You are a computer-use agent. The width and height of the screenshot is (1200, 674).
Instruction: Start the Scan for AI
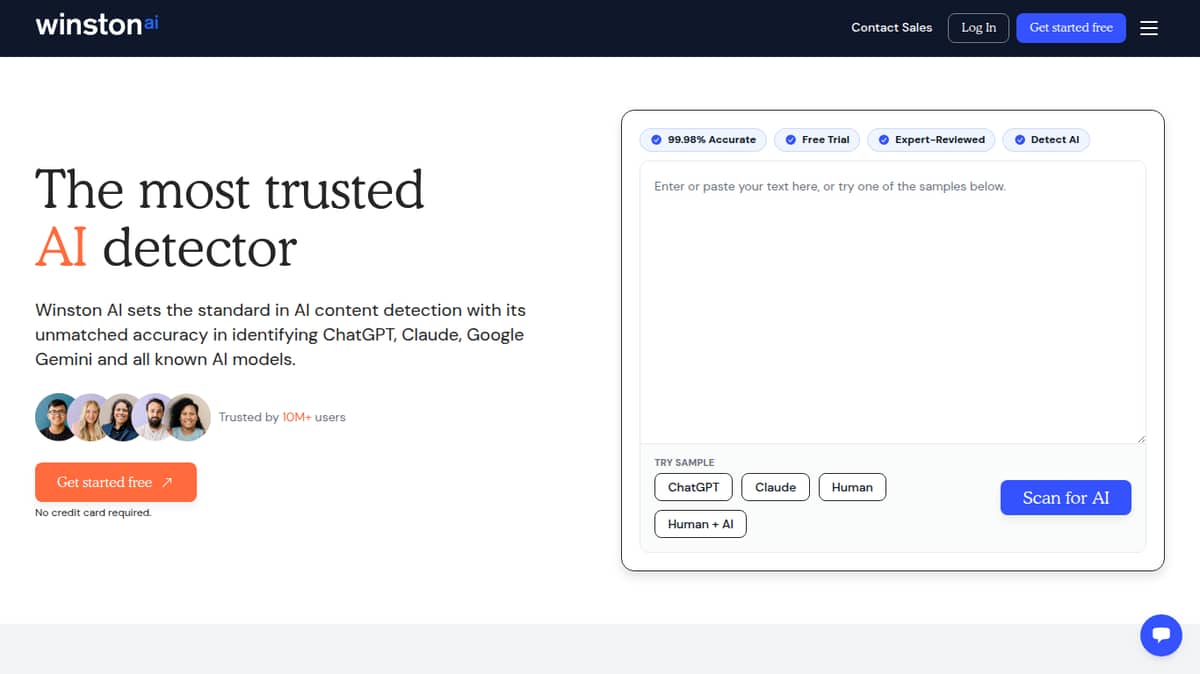[1065, 498]
